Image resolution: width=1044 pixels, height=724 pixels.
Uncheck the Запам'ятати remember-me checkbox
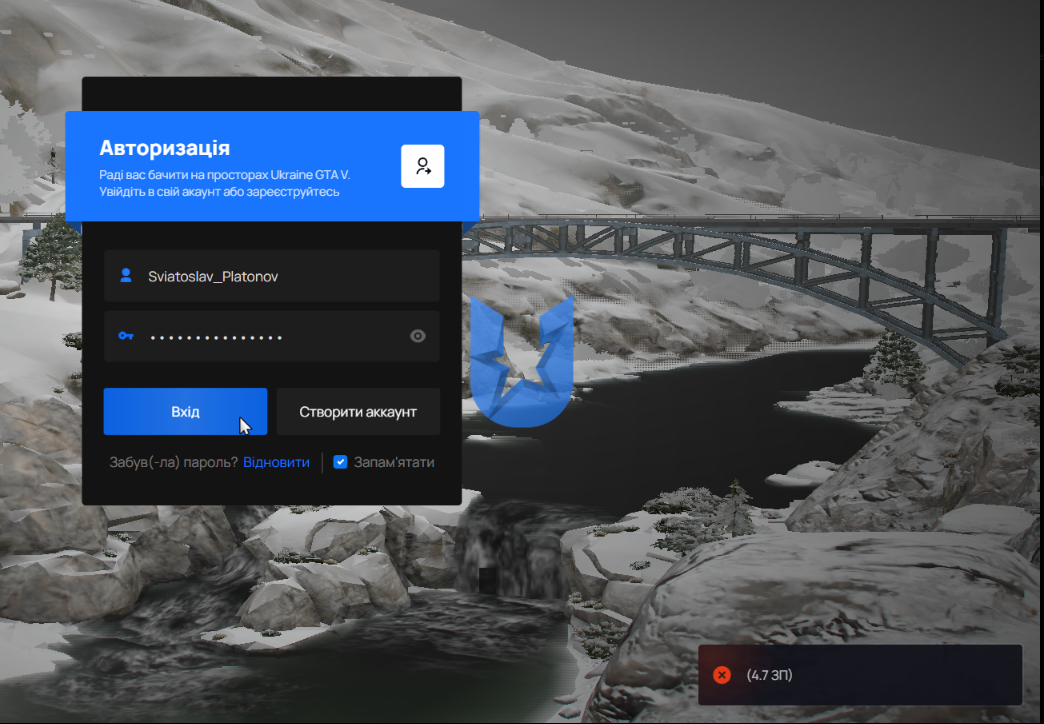tap(340, 462)
